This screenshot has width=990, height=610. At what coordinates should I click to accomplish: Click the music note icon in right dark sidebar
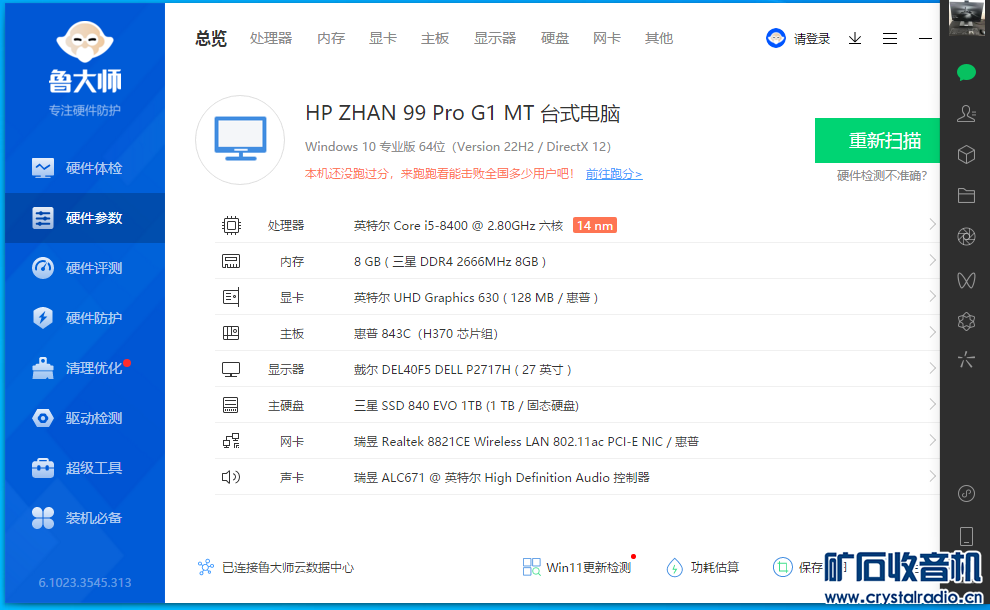pyautogui.click(x=966, y=493)
